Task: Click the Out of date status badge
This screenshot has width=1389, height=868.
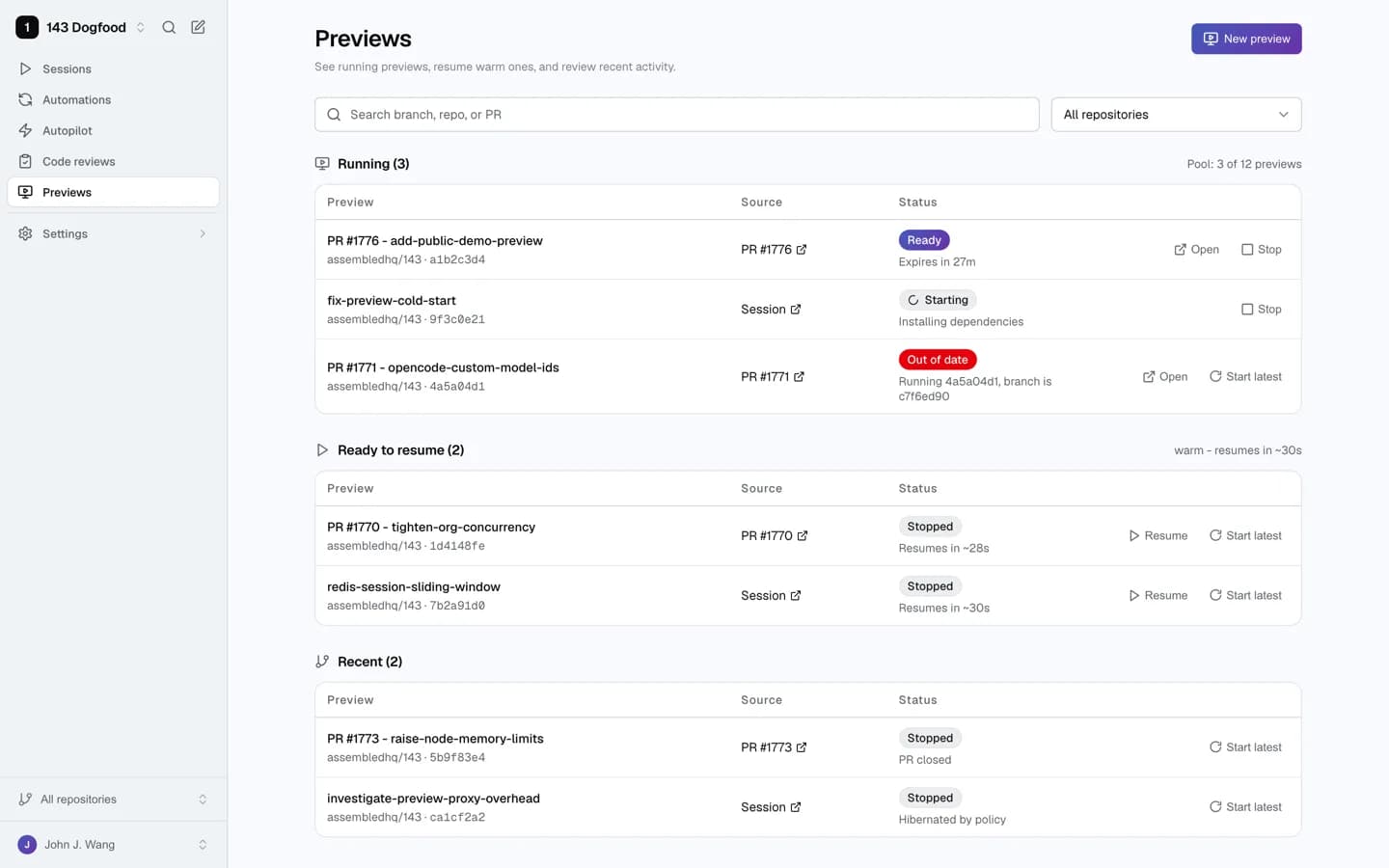Action: (938, 360)
